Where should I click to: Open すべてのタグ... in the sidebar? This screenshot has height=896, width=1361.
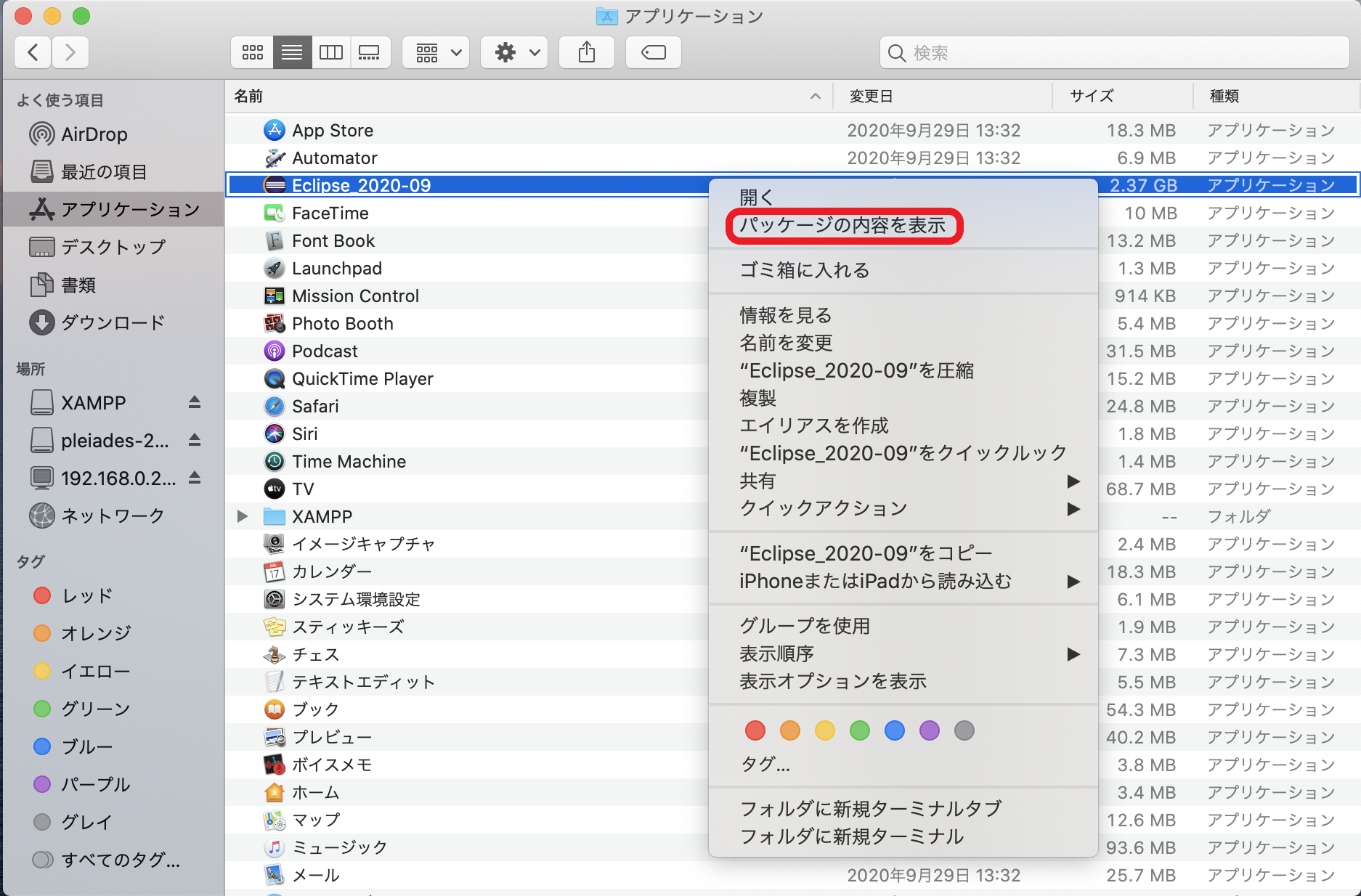[x=107, y=860]
